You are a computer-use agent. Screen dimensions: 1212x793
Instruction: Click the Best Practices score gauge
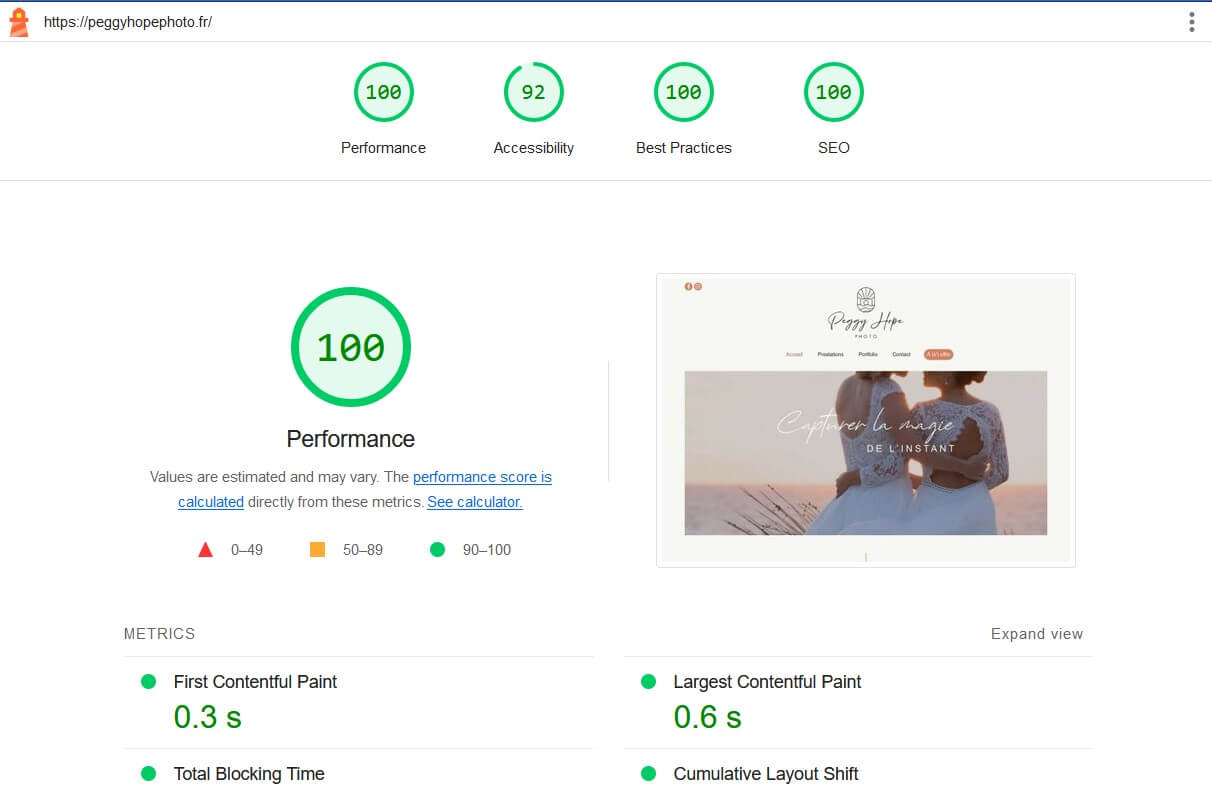(x=684, y=91)
